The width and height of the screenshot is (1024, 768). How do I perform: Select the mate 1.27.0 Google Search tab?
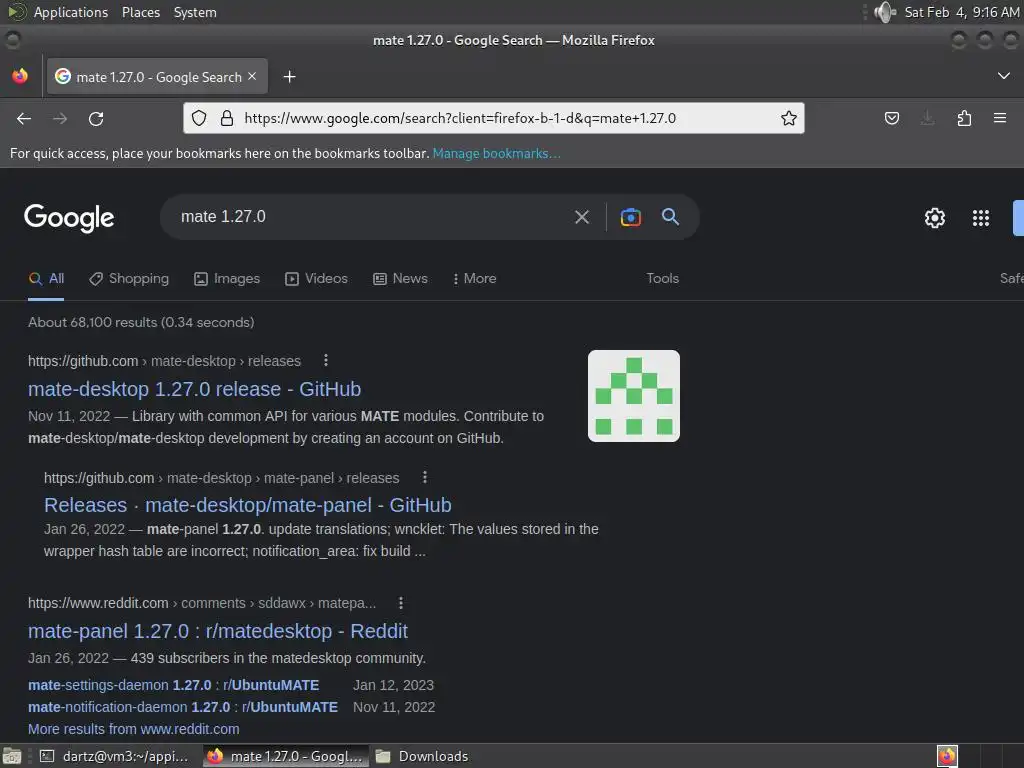pos(158,77)
